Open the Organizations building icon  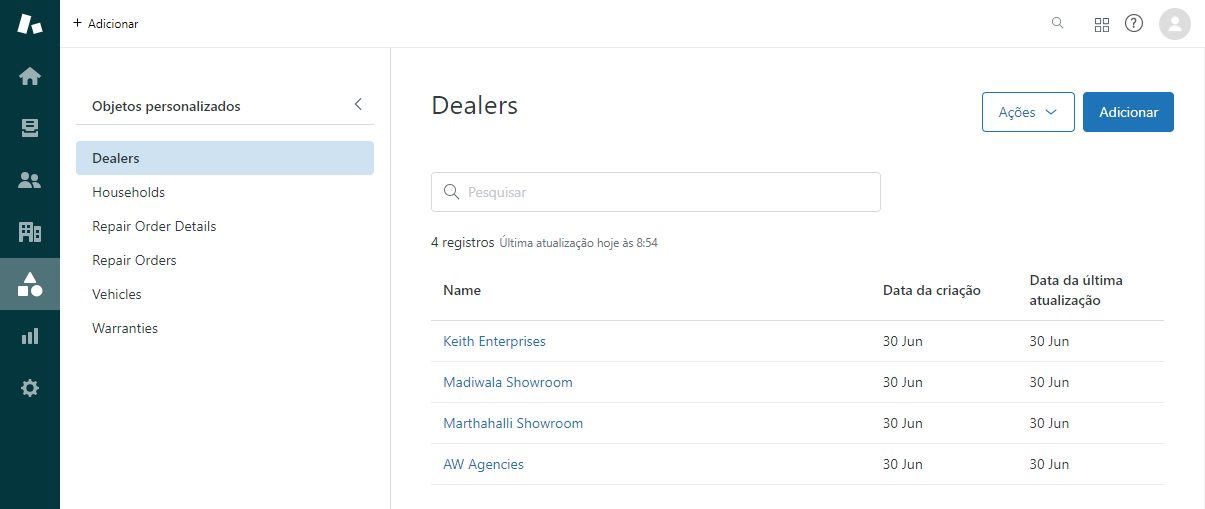(30, 232)
